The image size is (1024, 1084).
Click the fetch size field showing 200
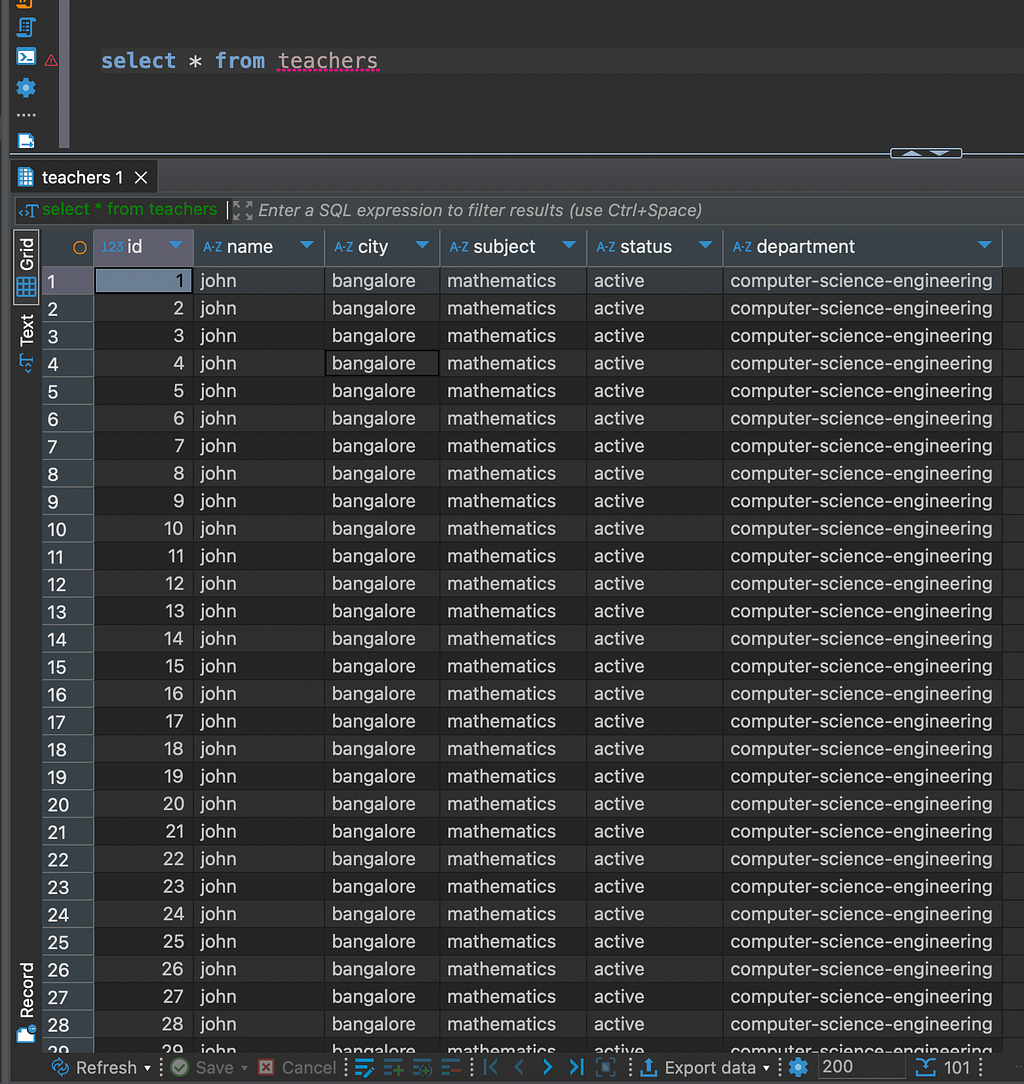[x=862, y=1067]
